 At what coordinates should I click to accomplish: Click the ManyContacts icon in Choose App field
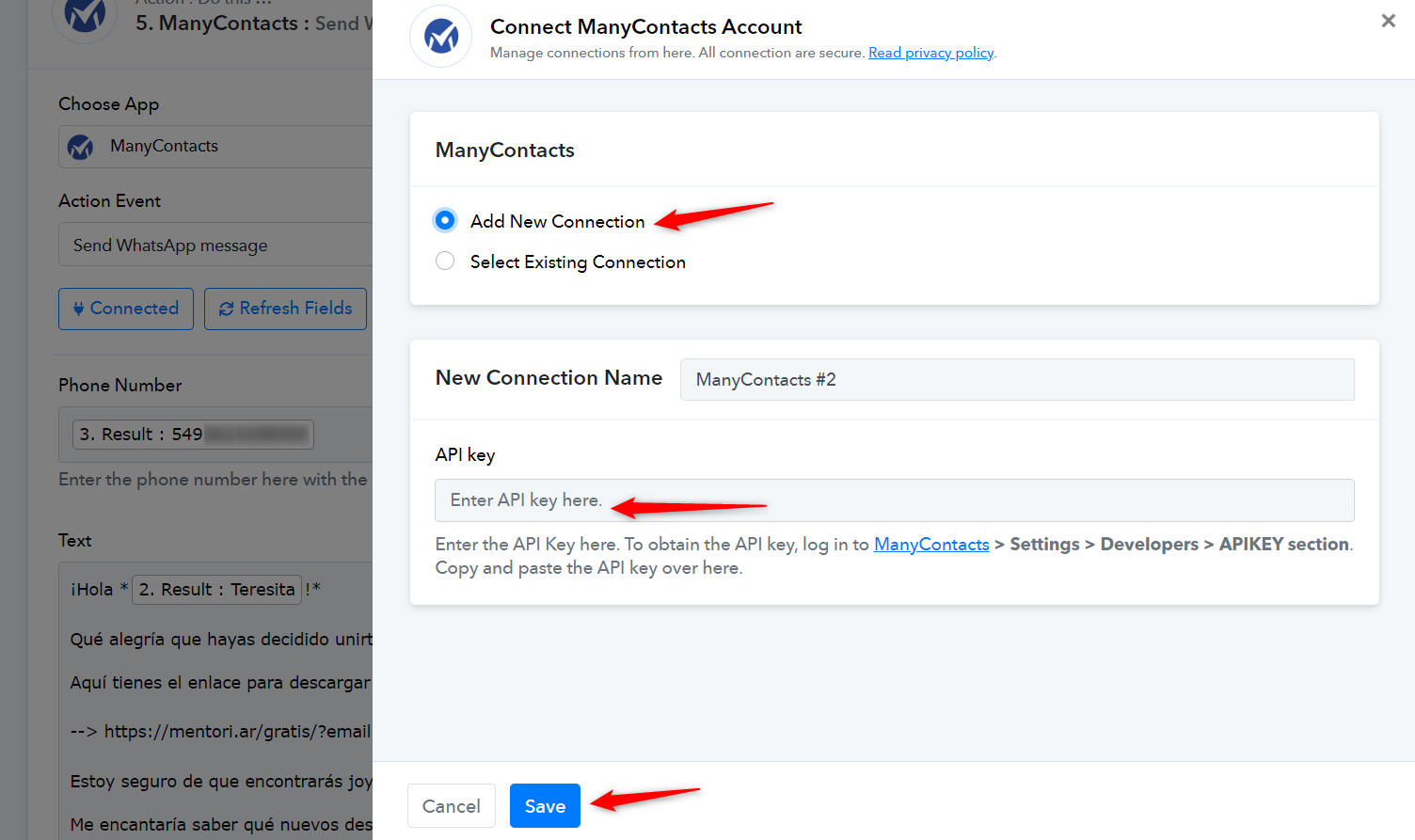click(81, 147)
